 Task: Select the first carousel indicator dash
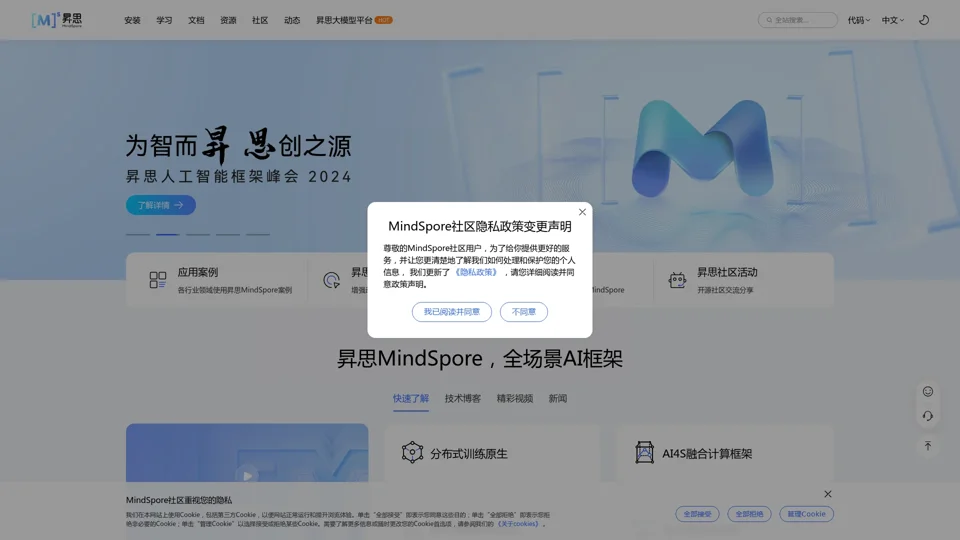tap(138, 234)
